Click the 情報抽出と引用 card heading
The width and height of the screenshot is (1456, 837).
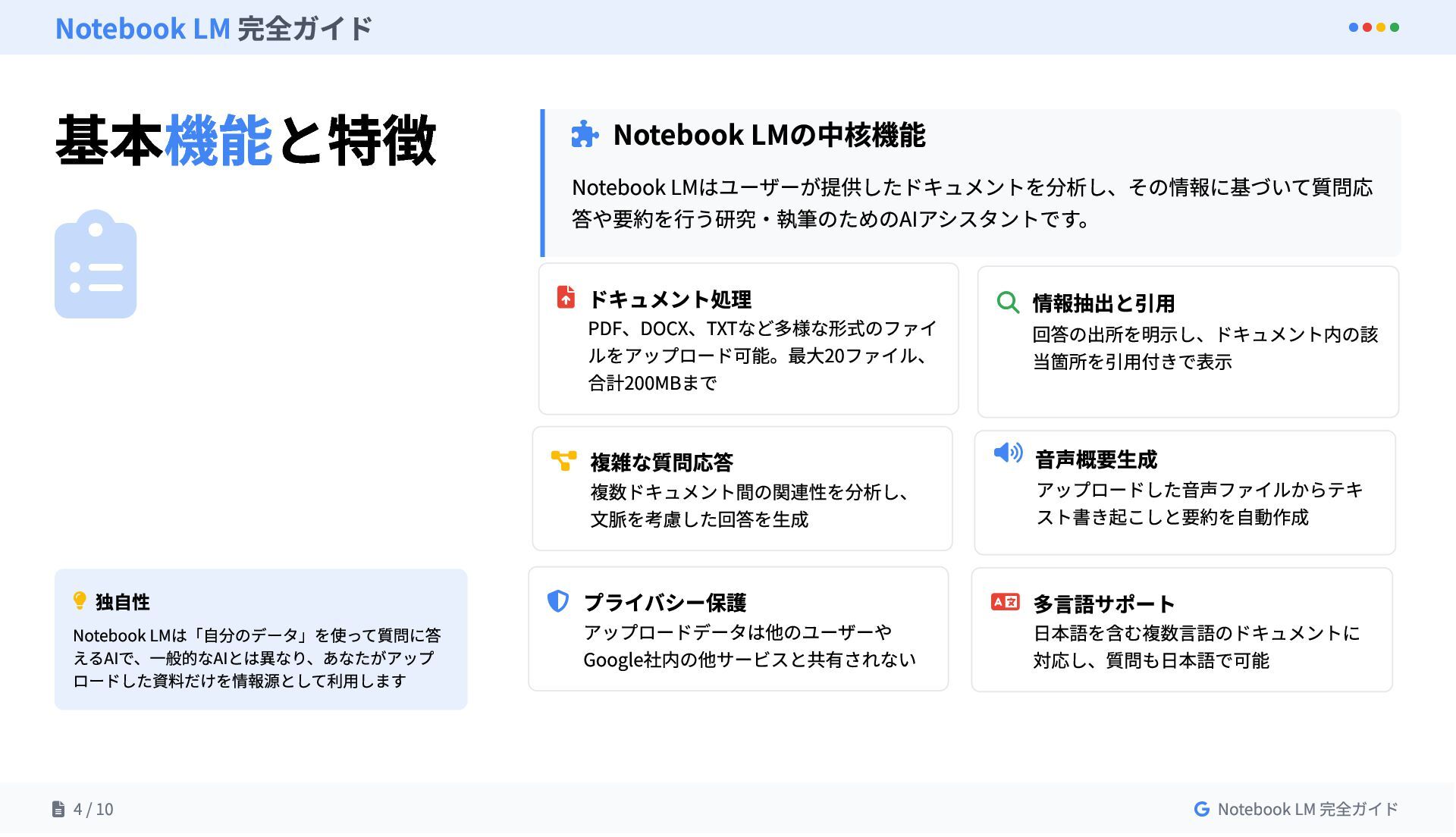point(1103,304)
